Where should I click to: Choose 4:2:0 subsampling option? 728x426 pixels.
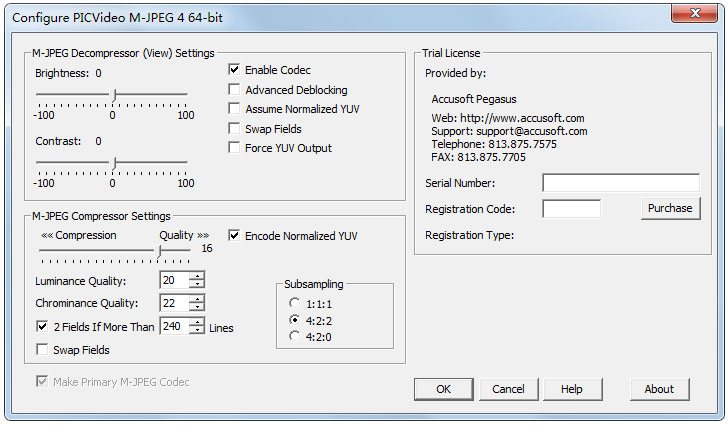[x=294, y=336]
